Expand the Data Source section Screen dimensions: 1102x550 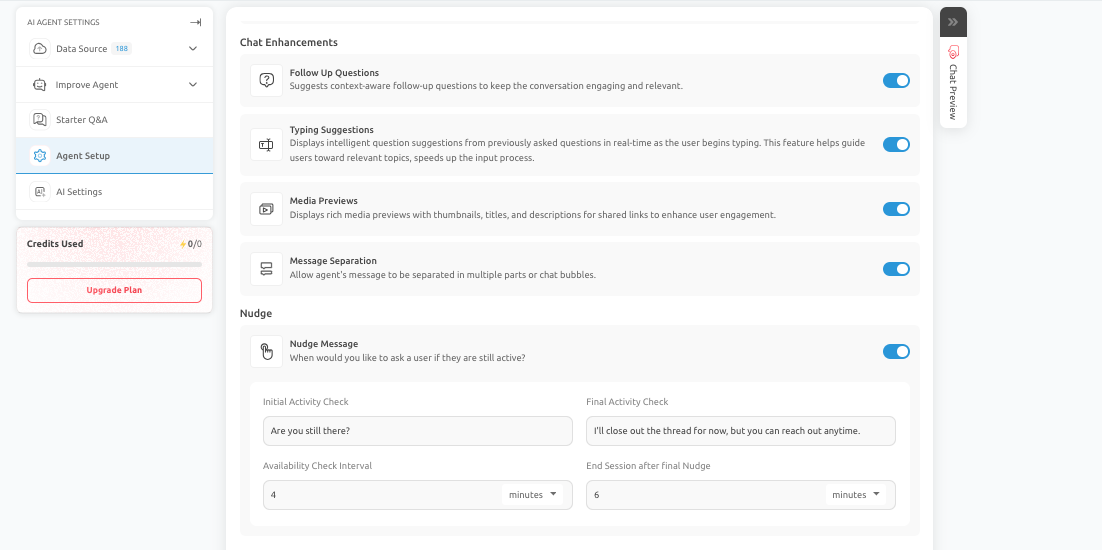pyautogui.click(x=193, y=48)
